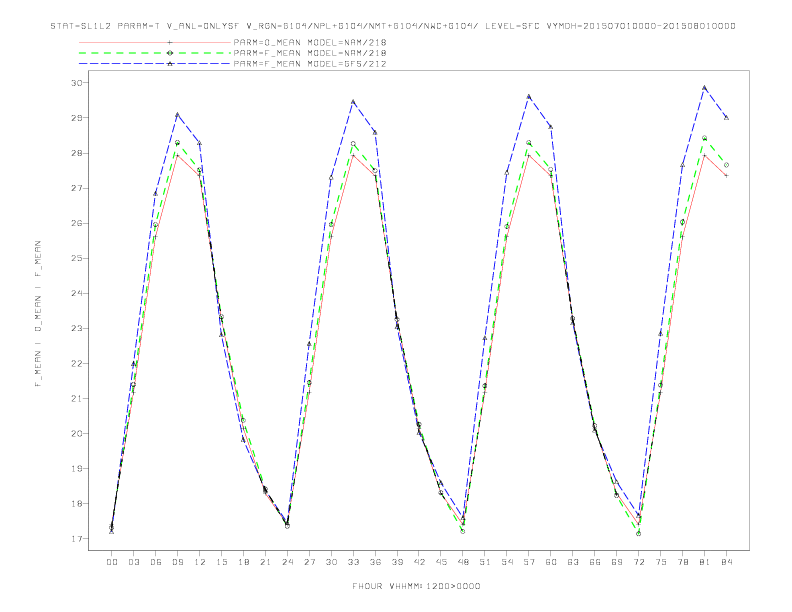This screenshot has height=612, width=792.
Task: Click x-axis tick label 60
Action: pyautogui.click(x=551, y=562)
